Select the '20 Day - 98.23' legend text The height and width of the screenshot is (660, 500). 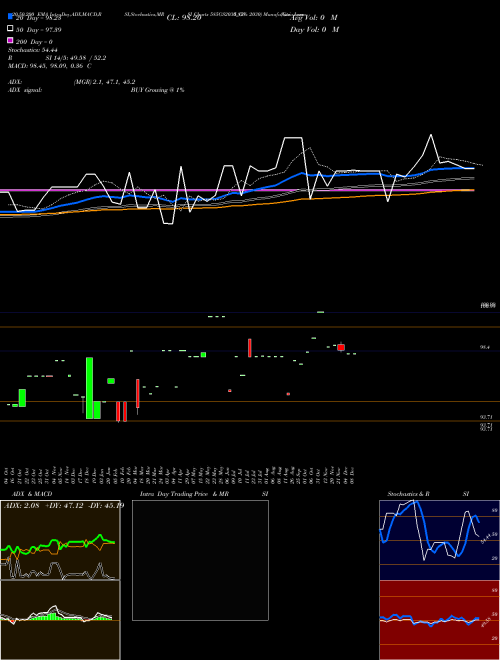coord(39,18)
